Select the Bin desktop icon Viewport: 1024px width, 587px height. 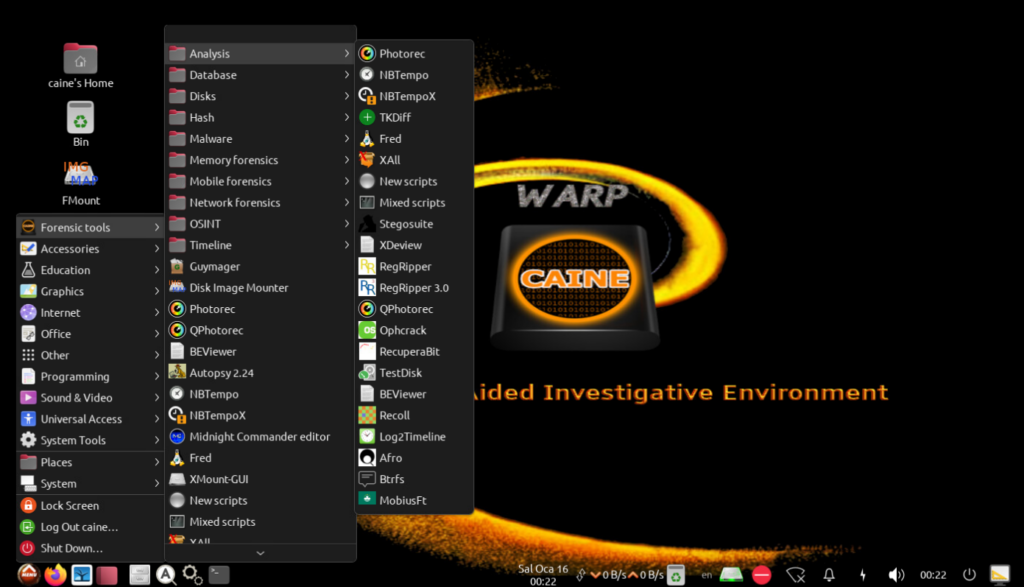(80, 124)
